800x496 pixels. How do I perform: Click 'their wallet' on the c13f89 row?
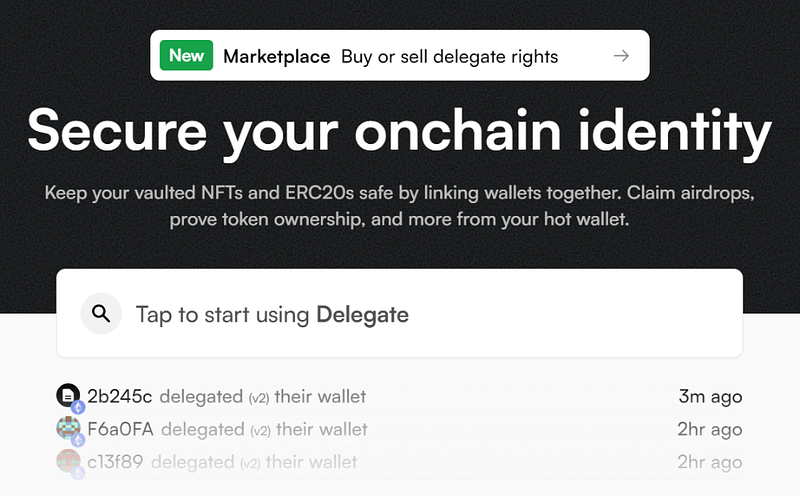[x=311, y=462]
